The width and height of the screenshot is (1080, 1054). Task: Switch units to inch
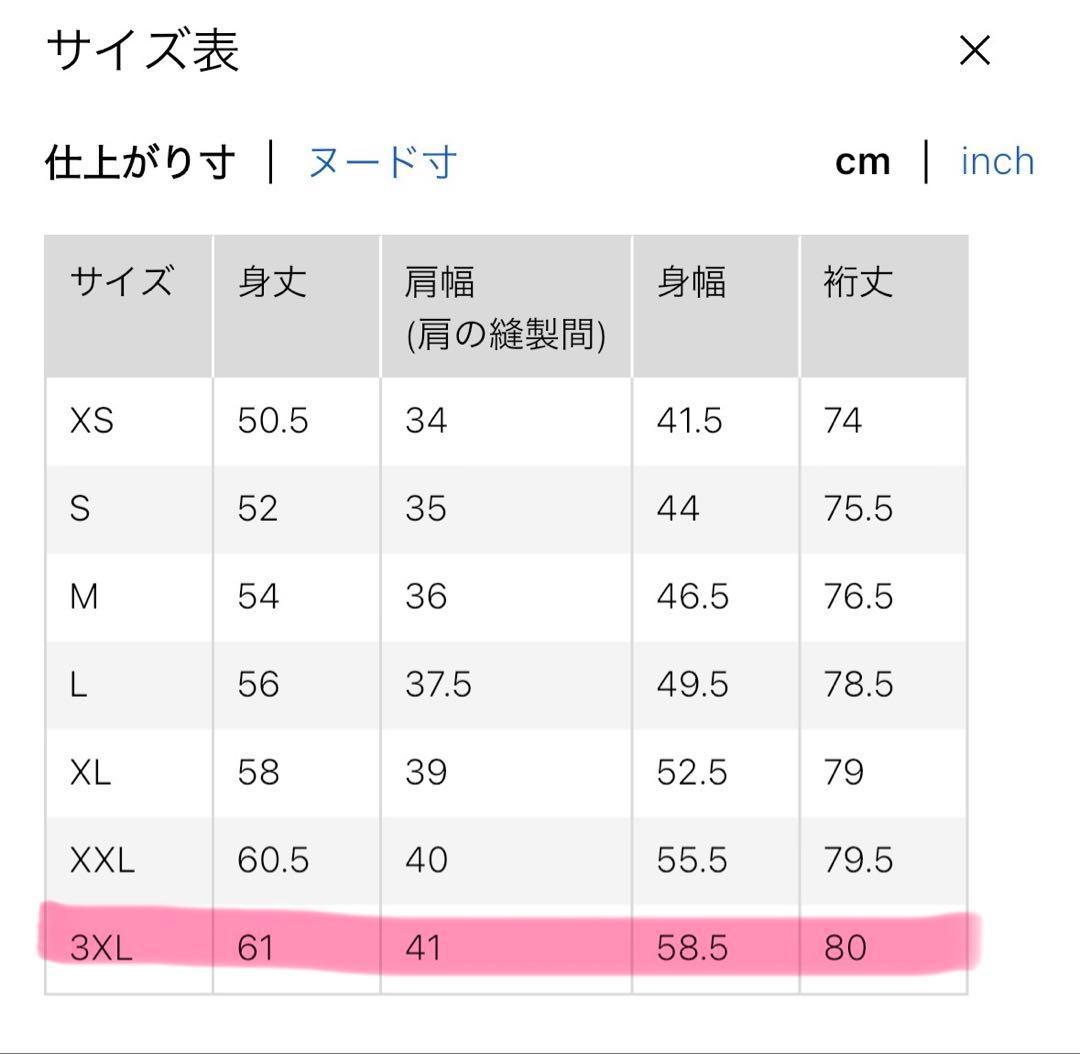coord(997,162)
